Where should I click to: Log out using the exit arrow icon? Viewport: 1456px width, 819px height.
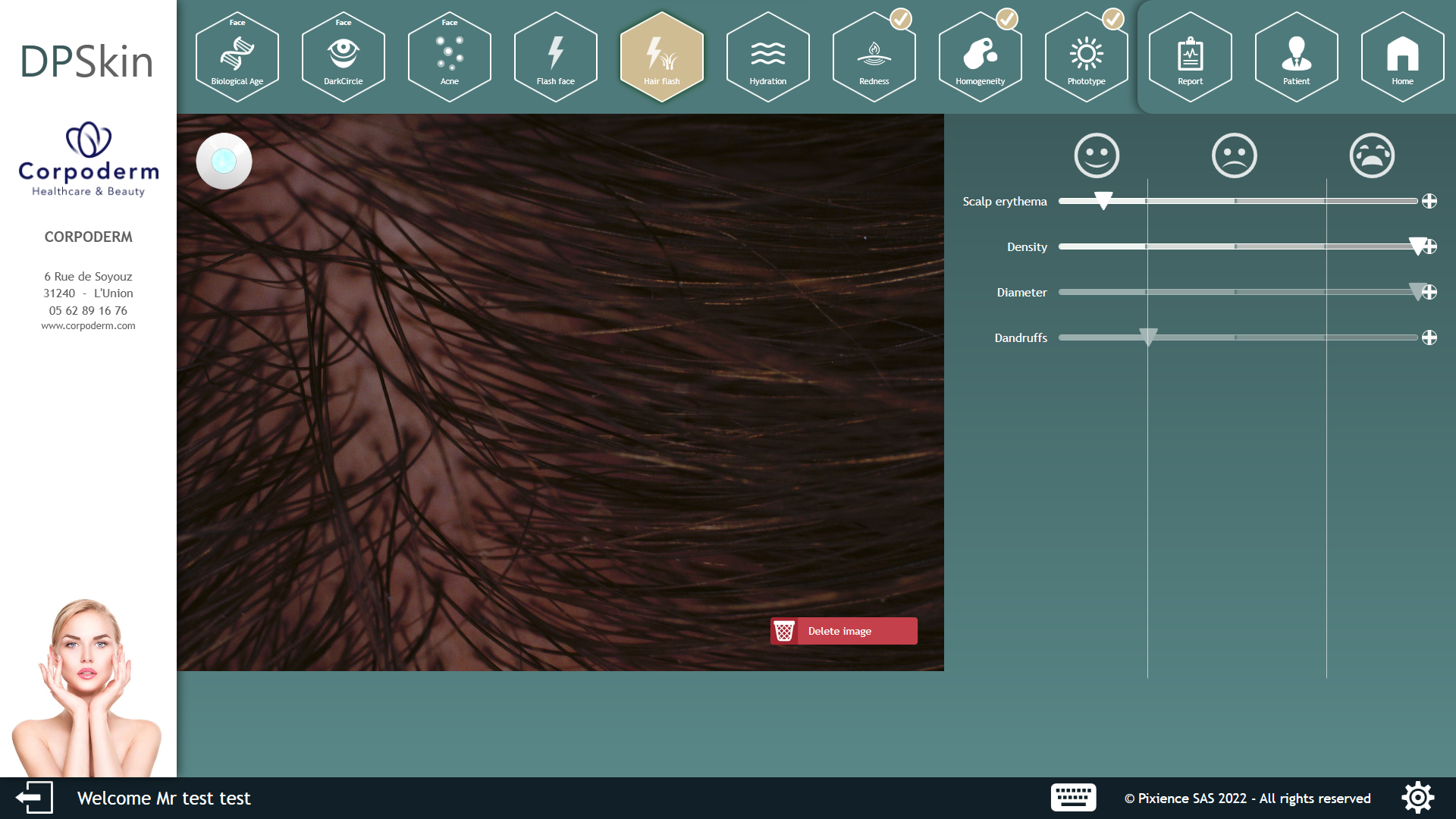point(34,798)
